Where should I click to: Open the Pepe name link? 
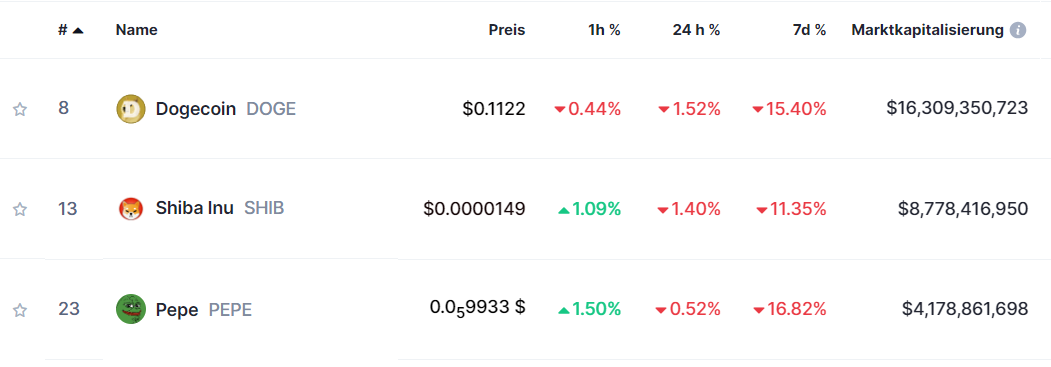(177, 310)
